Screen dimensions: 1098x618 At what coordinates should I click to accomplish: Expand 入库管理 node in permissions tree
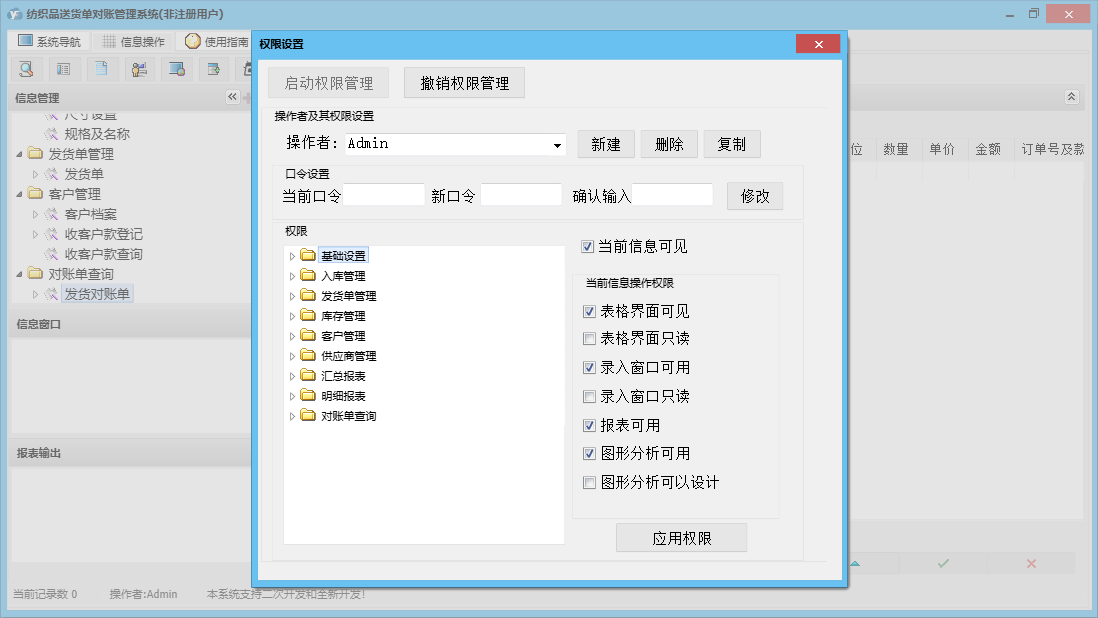[x=293, y=276]
